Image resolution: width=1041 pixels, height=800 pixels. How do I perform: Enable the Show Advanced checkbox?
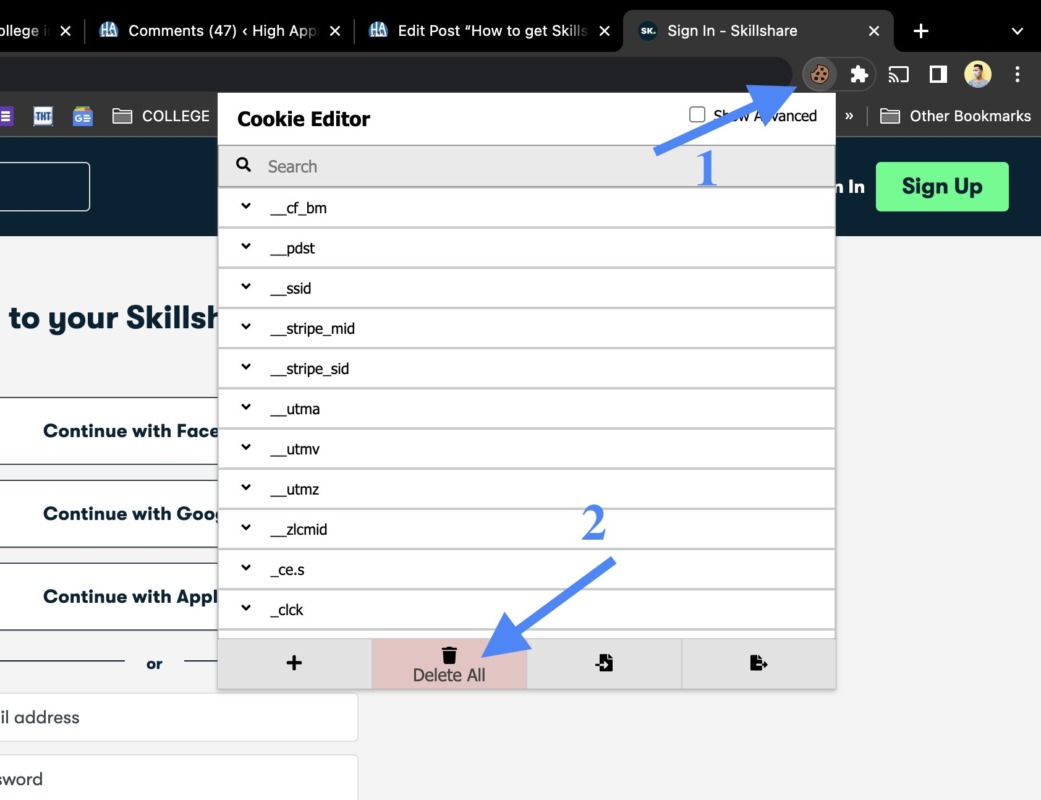[x=697, y=114]
